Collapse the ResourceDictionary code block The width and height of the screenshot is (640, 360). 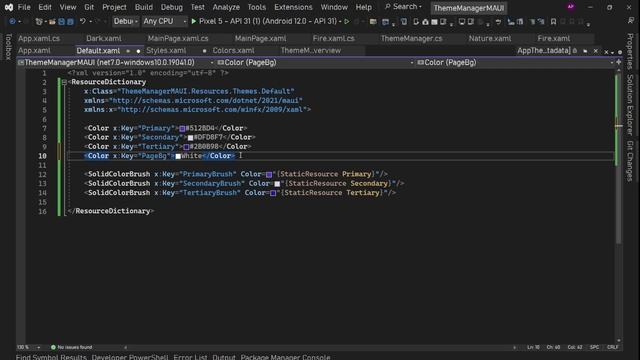pos(64,82)
